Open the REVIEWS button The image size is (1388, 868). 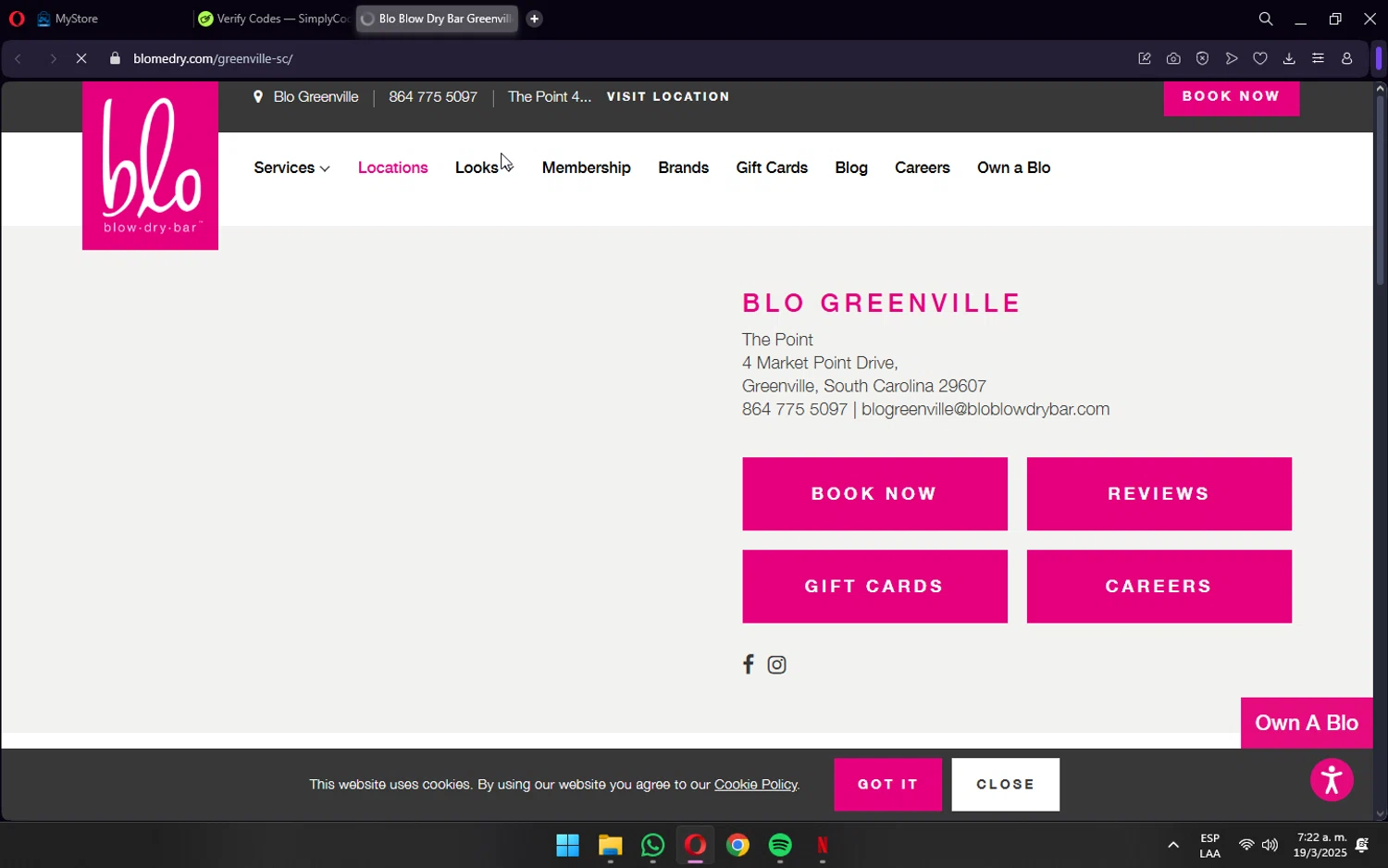coord(1159,494)
